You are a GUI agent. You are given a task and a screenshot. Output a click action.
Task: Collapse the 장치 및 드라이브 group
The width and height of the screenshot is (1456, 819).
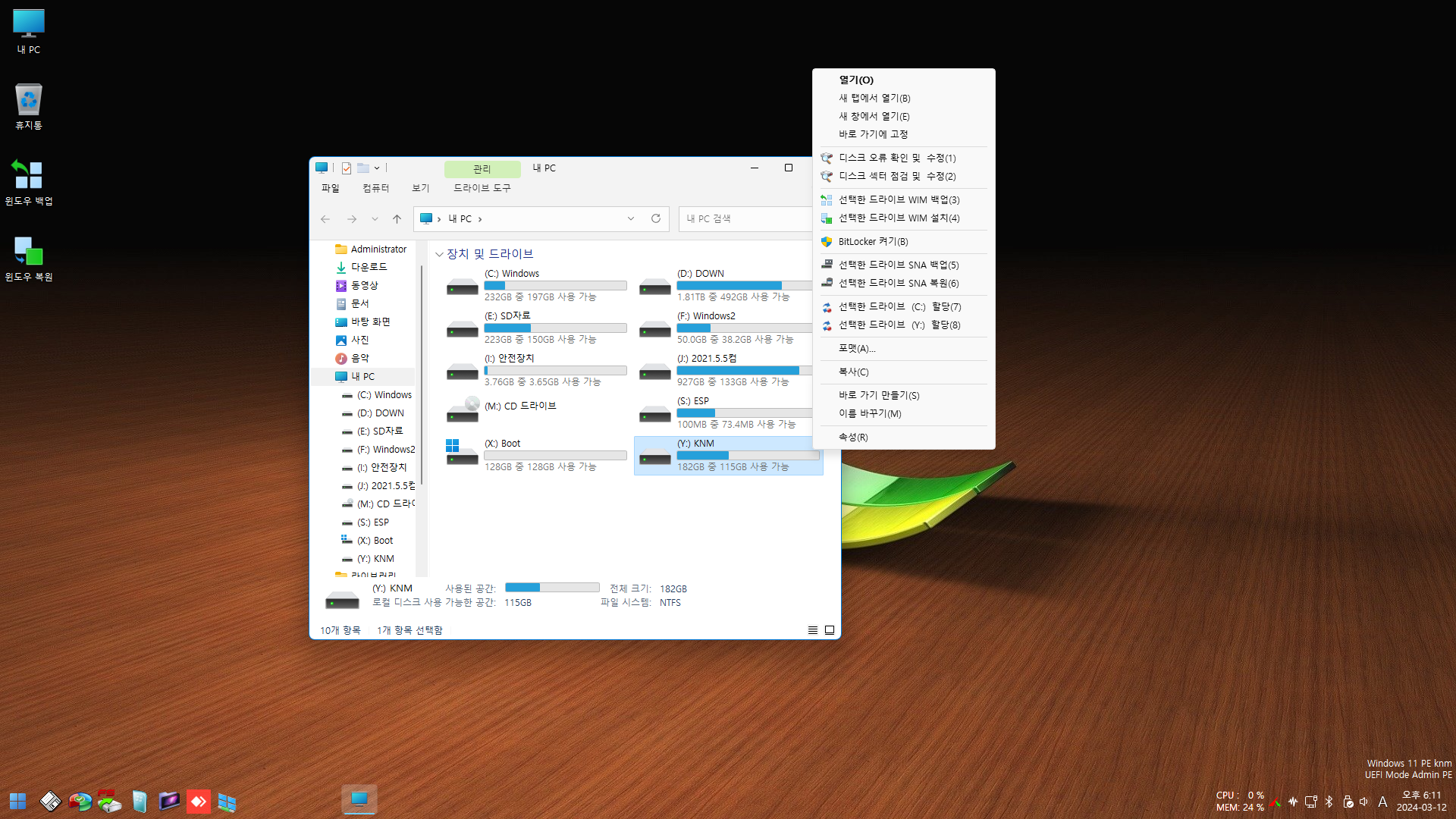(439, 254)
